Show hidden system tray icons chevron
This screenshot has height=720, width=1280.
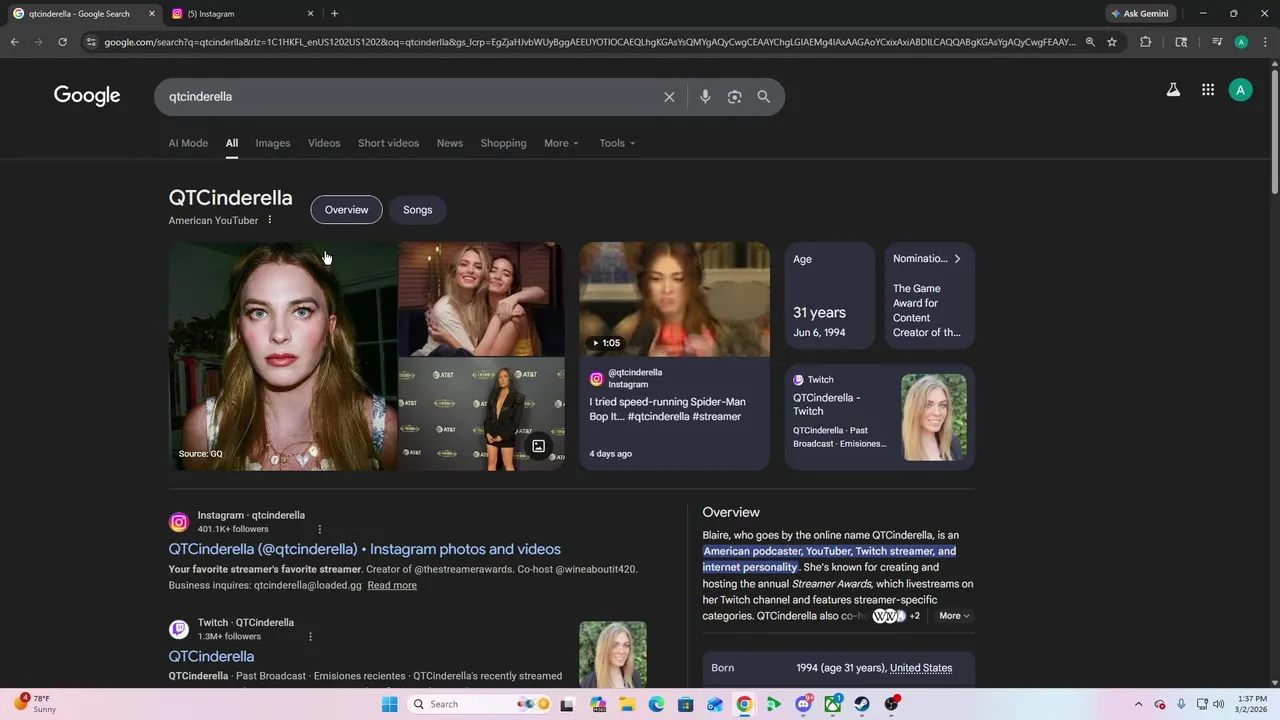pyautogui.click(x=1138, y=704)
